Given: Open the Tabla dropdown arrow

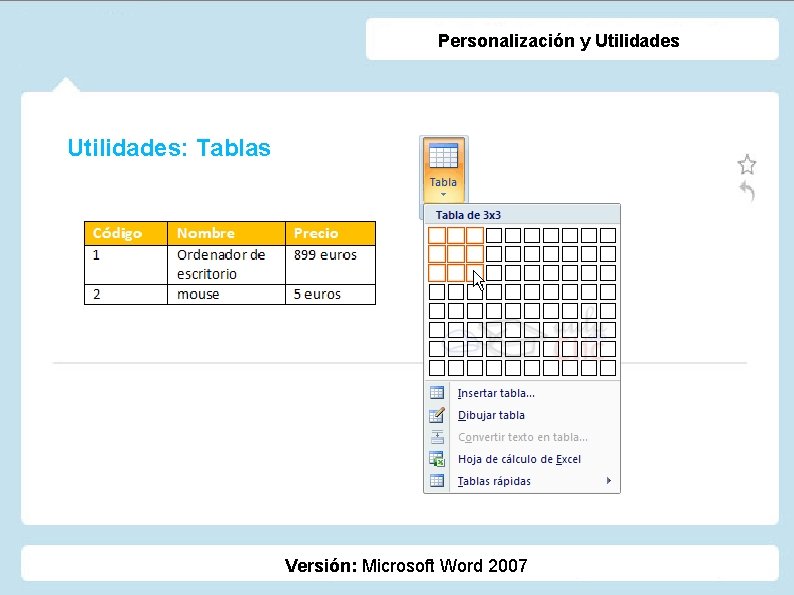Looking at the screenshot, I should pyautogui.click(x=443, y=194).
